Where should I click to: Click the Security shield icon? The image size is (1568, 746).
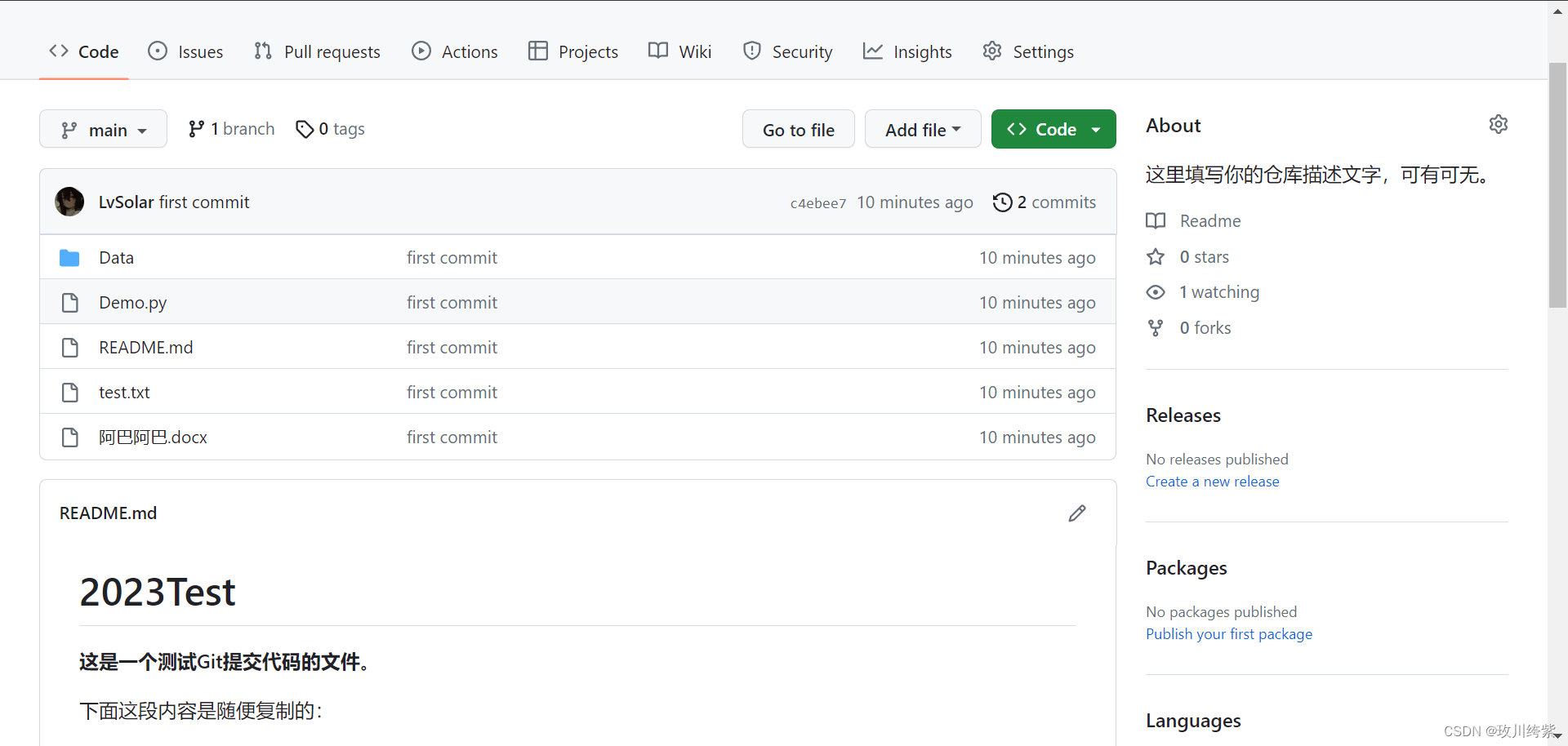(752, 51)
